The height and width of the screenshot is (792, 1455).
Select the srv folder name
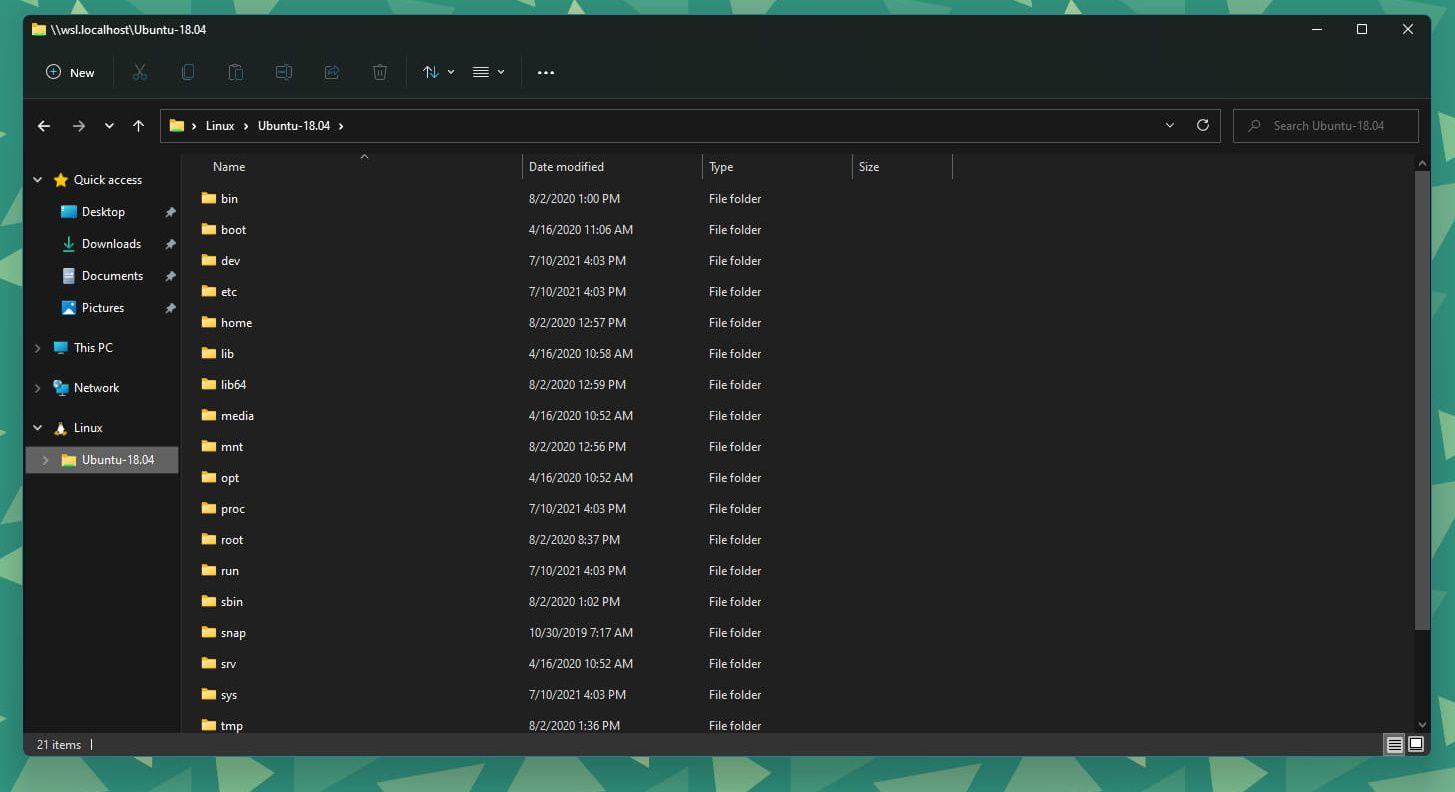[x=228, y=664]
